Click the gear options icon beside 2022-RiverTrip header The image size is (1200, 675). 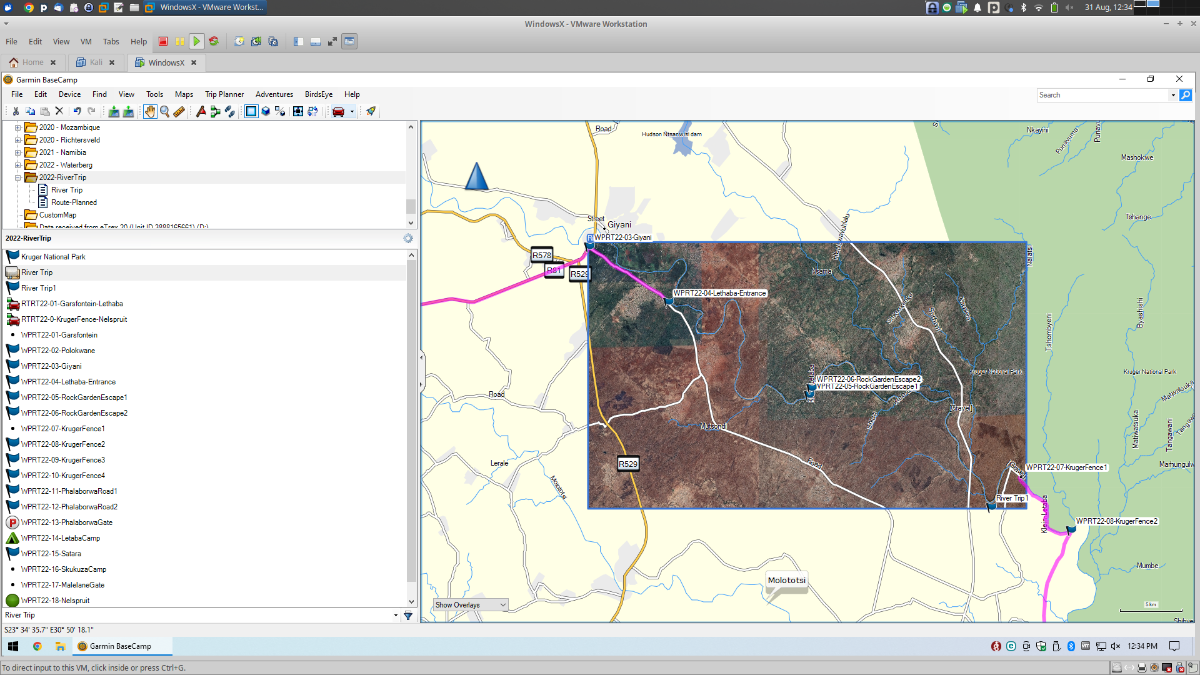coord(408,238)
